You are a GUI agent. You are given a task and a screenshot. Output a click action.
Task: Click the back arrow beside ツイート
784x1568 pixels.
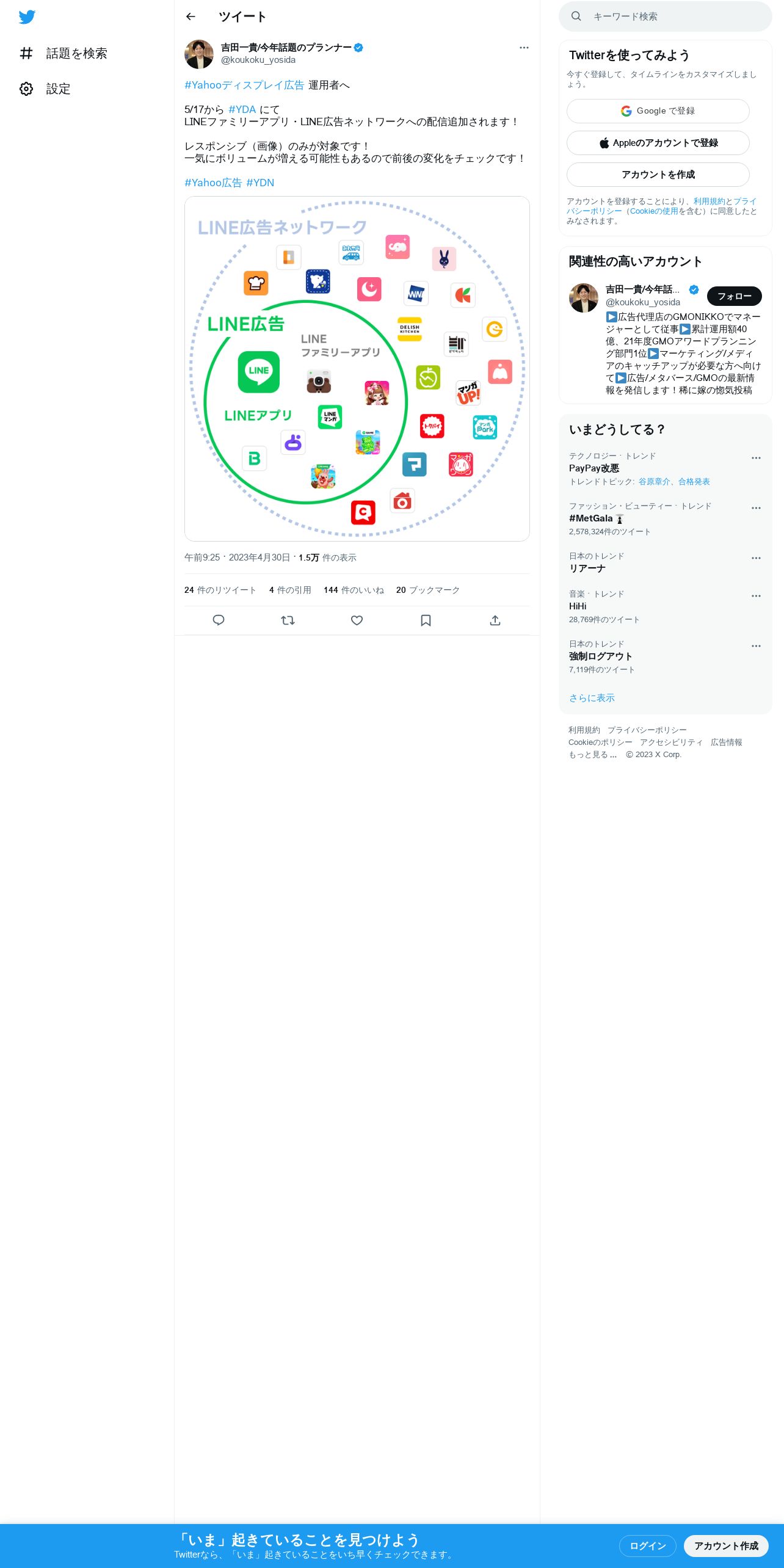[191, 16]
